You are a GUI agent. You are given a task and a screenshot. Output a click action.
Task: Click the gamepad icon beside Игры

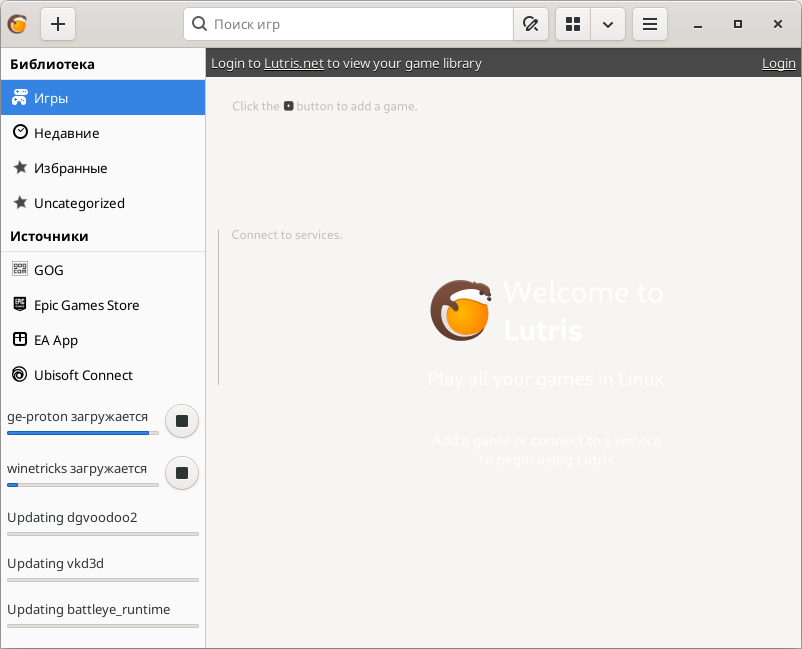pyautogui.click(x=19, y=97)
